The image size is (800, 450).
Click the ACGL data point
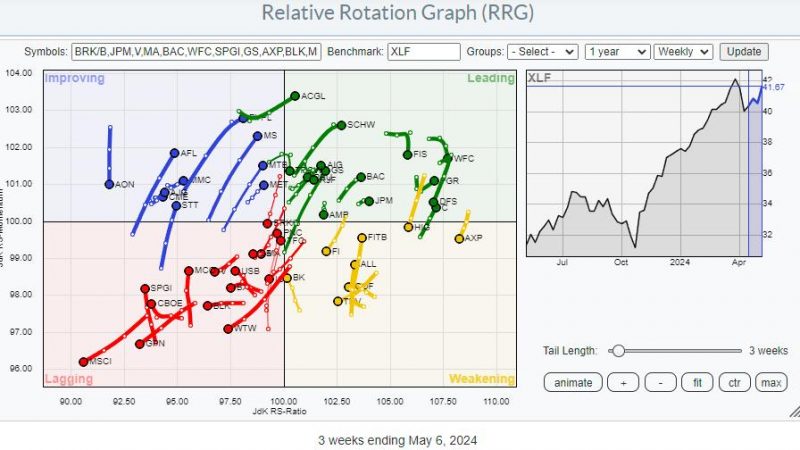[x=295, y=96]
